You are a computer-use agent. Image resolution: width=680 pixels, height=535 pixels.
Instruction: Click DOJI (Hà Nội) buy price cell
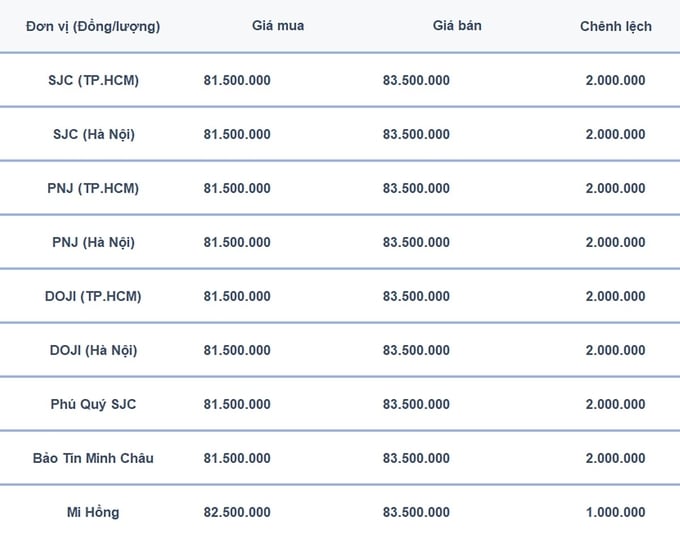coord(237,350)
